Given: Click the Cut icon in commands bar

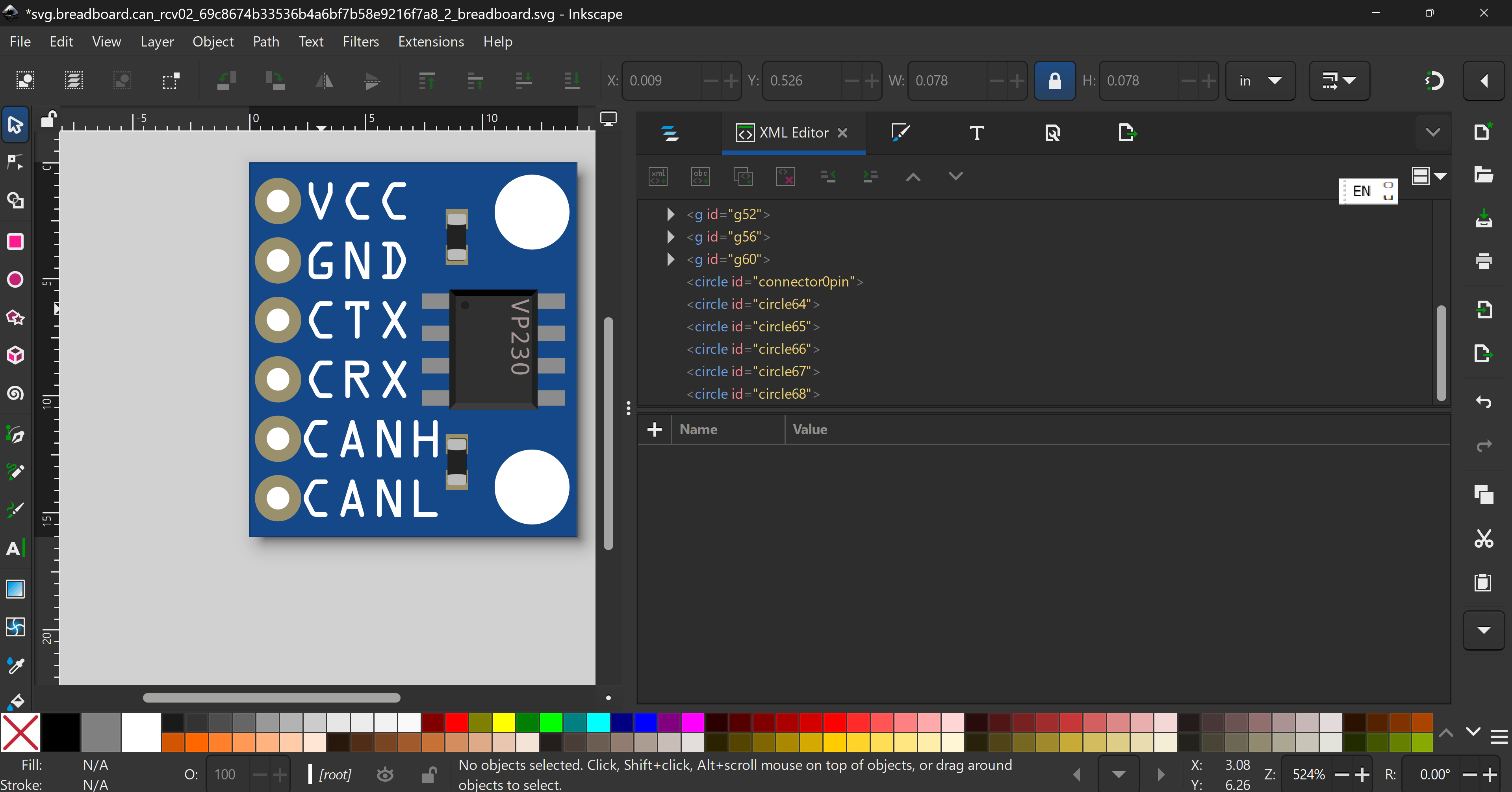Looking at the screenshot, I should (1483, 538).
